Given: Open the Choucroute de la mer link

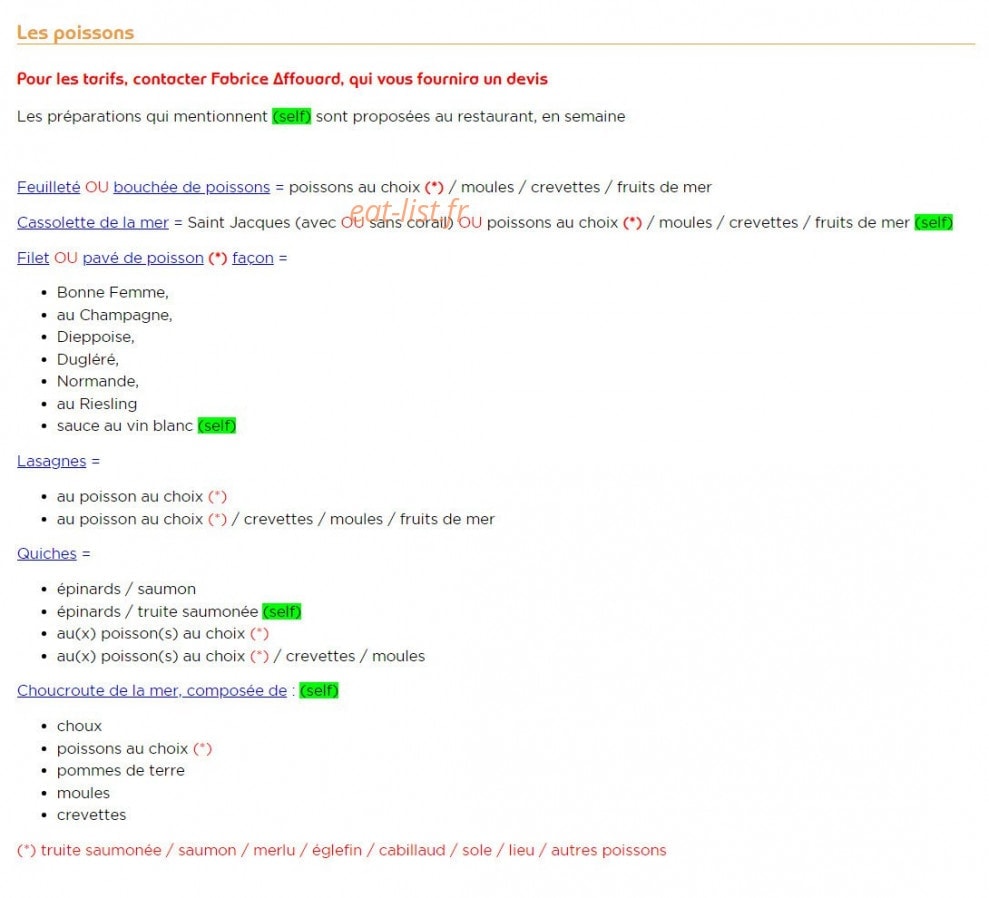Looking at the screenshot, I should coord(152,691).
